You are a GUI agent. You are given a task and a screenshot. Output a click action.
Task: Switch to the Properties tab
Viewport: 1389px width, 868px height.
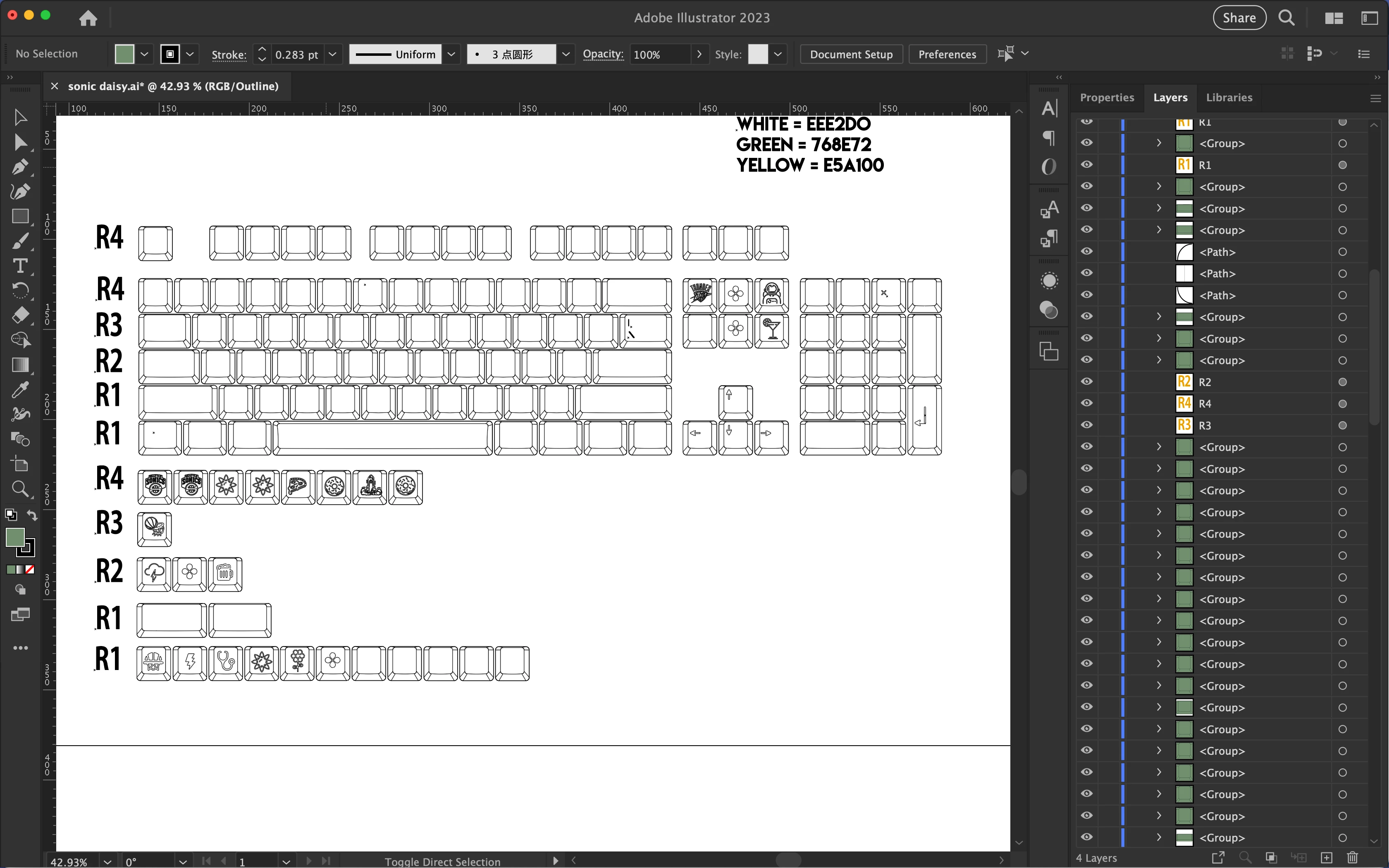tap(1107, 98)
